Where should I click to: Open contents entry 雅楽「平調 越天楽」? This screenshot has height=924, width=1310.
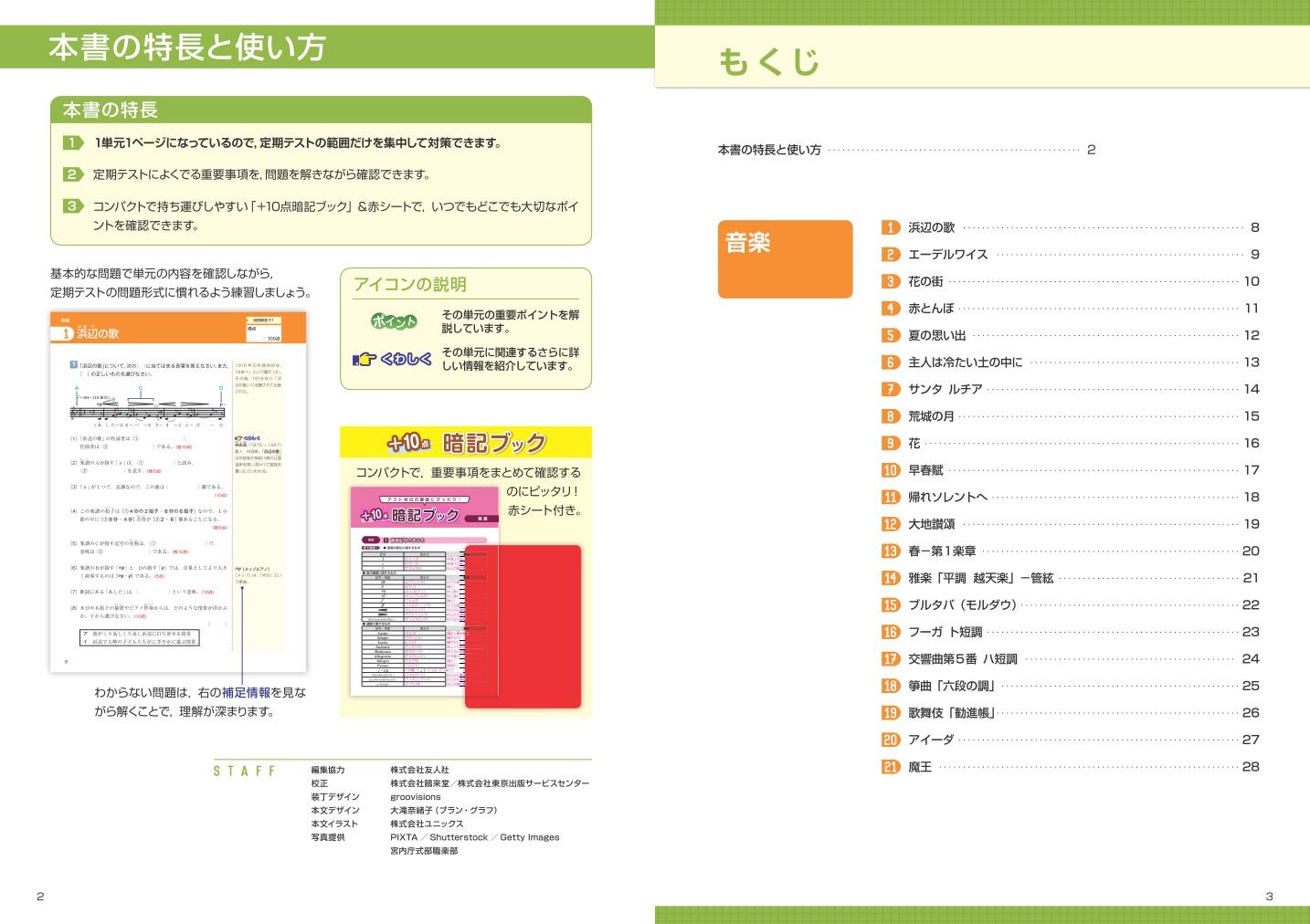[1070, 578]
